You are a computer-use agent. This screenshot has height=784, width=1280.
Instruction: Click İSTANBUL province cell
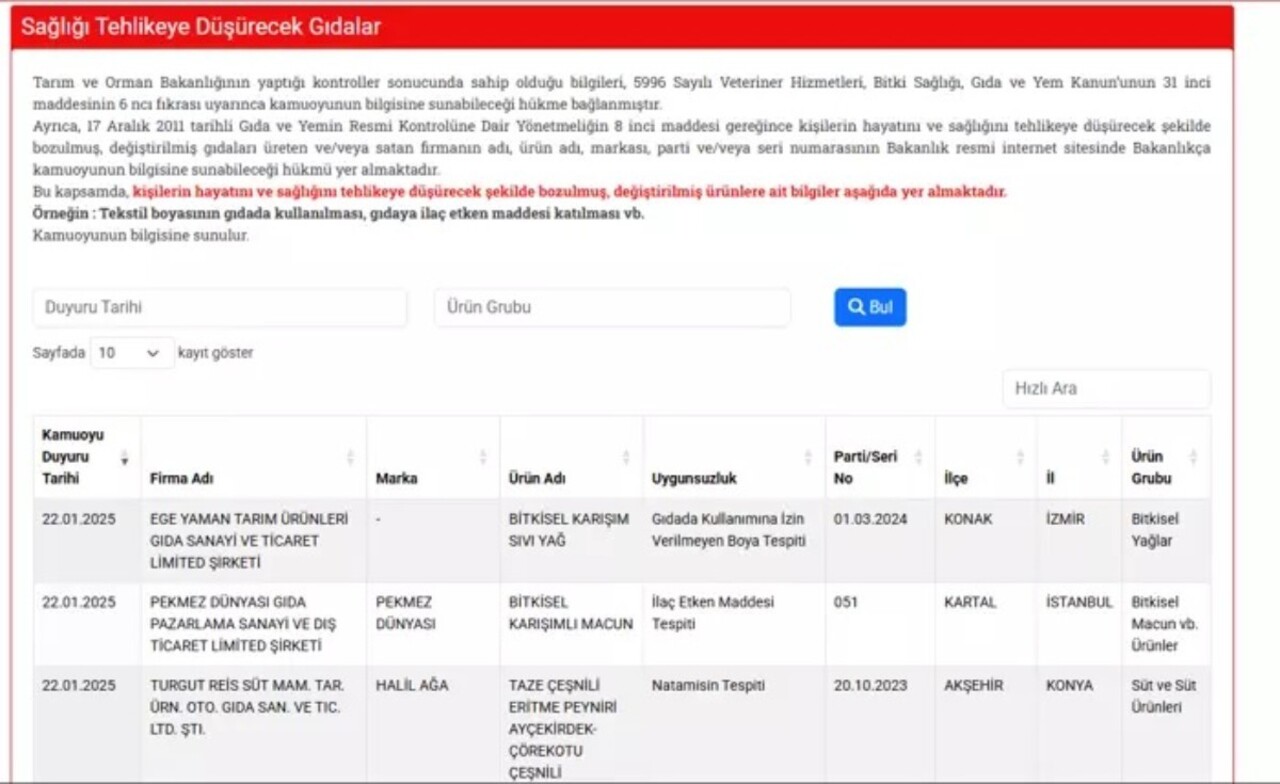coord(1079,624)
